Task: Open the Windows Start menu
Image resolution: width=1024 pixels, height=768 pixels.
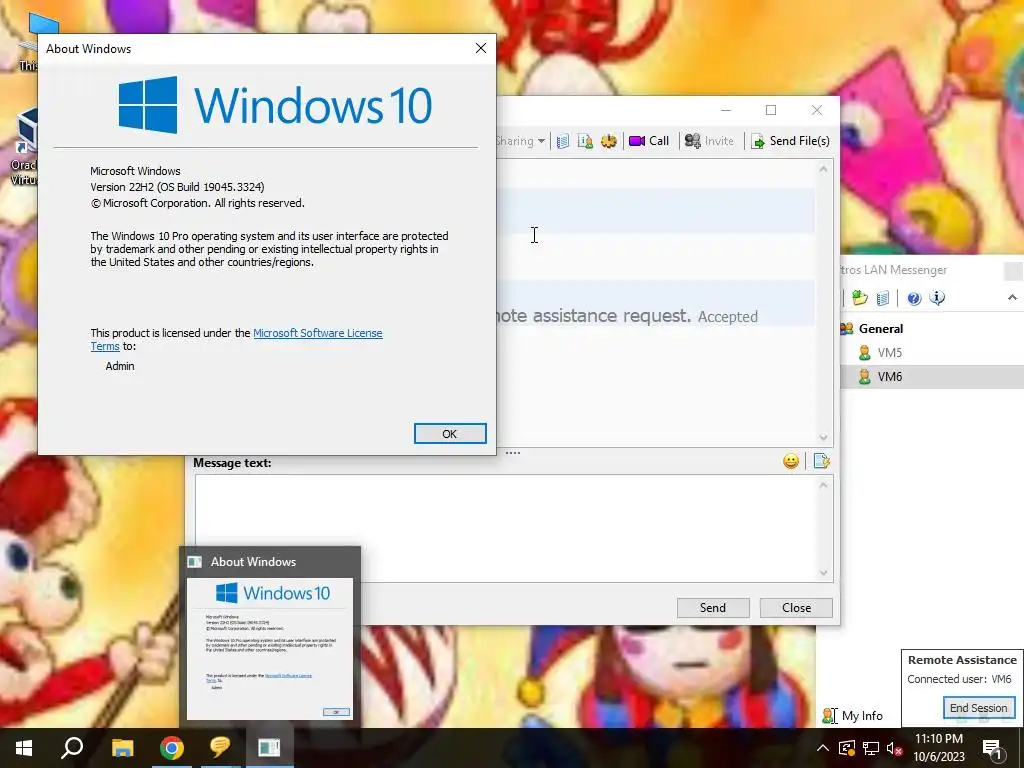Action: [x=24, y=748]
